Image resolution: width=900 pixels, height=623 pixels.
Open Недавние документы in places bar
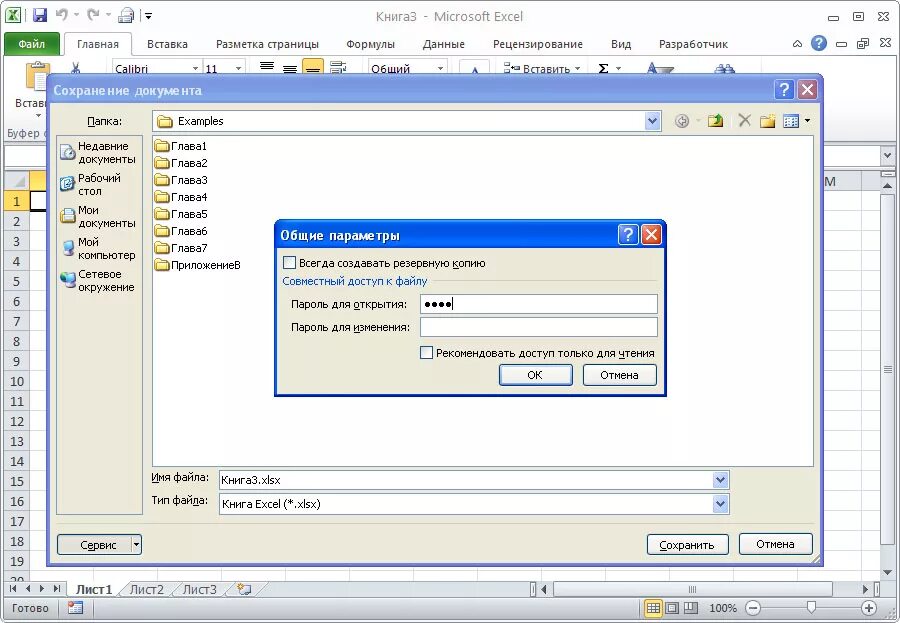[99, 152]
